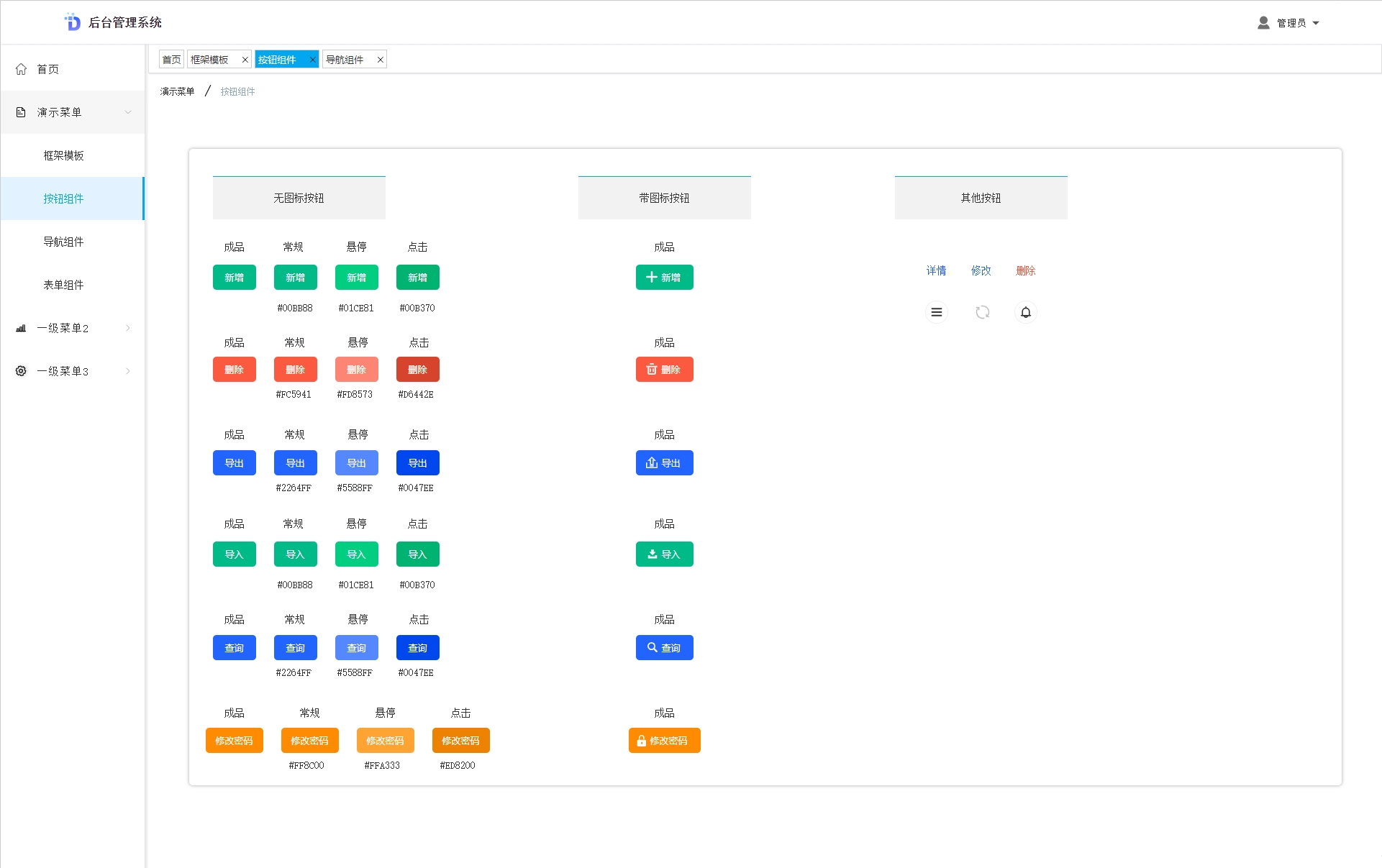Expand the 一级菜单3 chevron

tap(128, 371)
